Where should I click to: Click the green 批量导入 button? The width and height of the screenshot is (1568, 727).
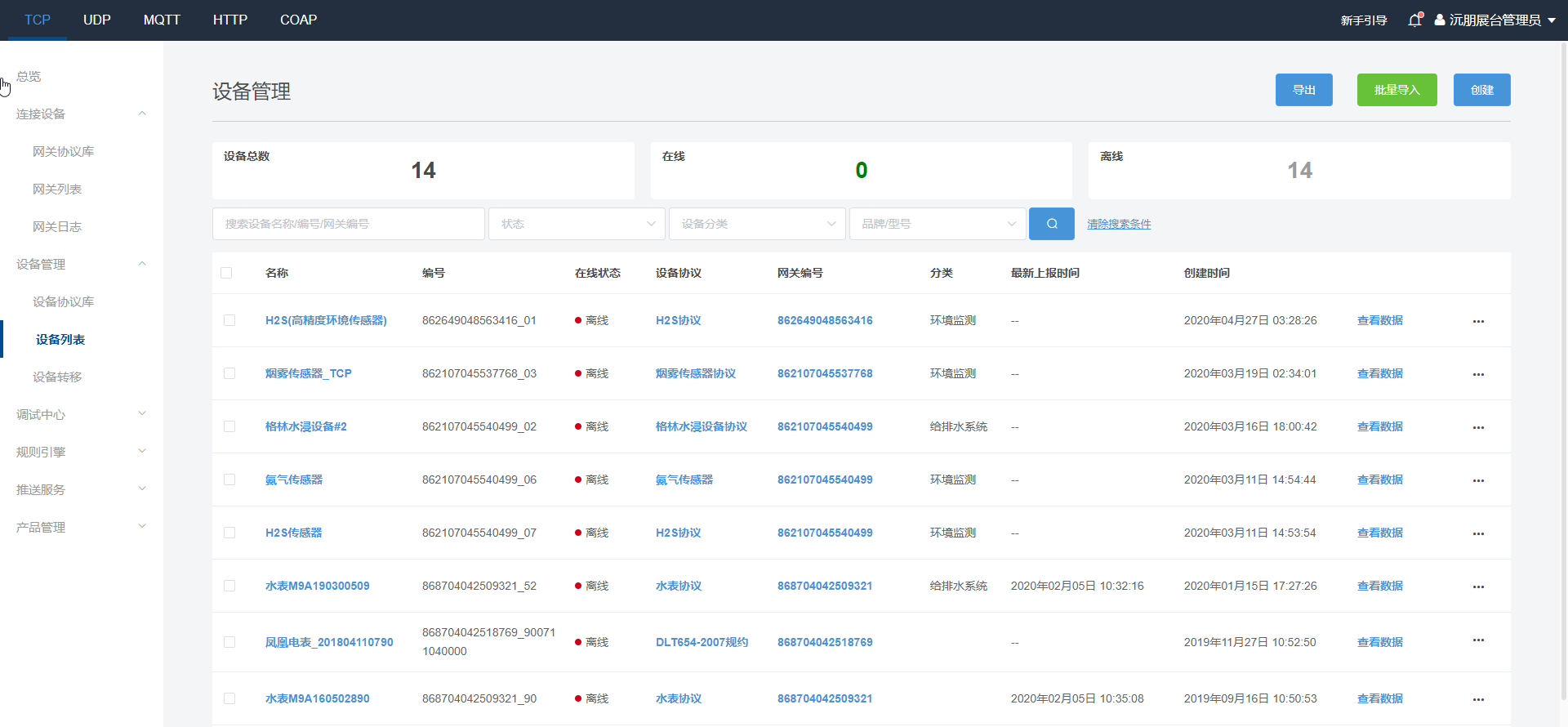coord(1396,90)
